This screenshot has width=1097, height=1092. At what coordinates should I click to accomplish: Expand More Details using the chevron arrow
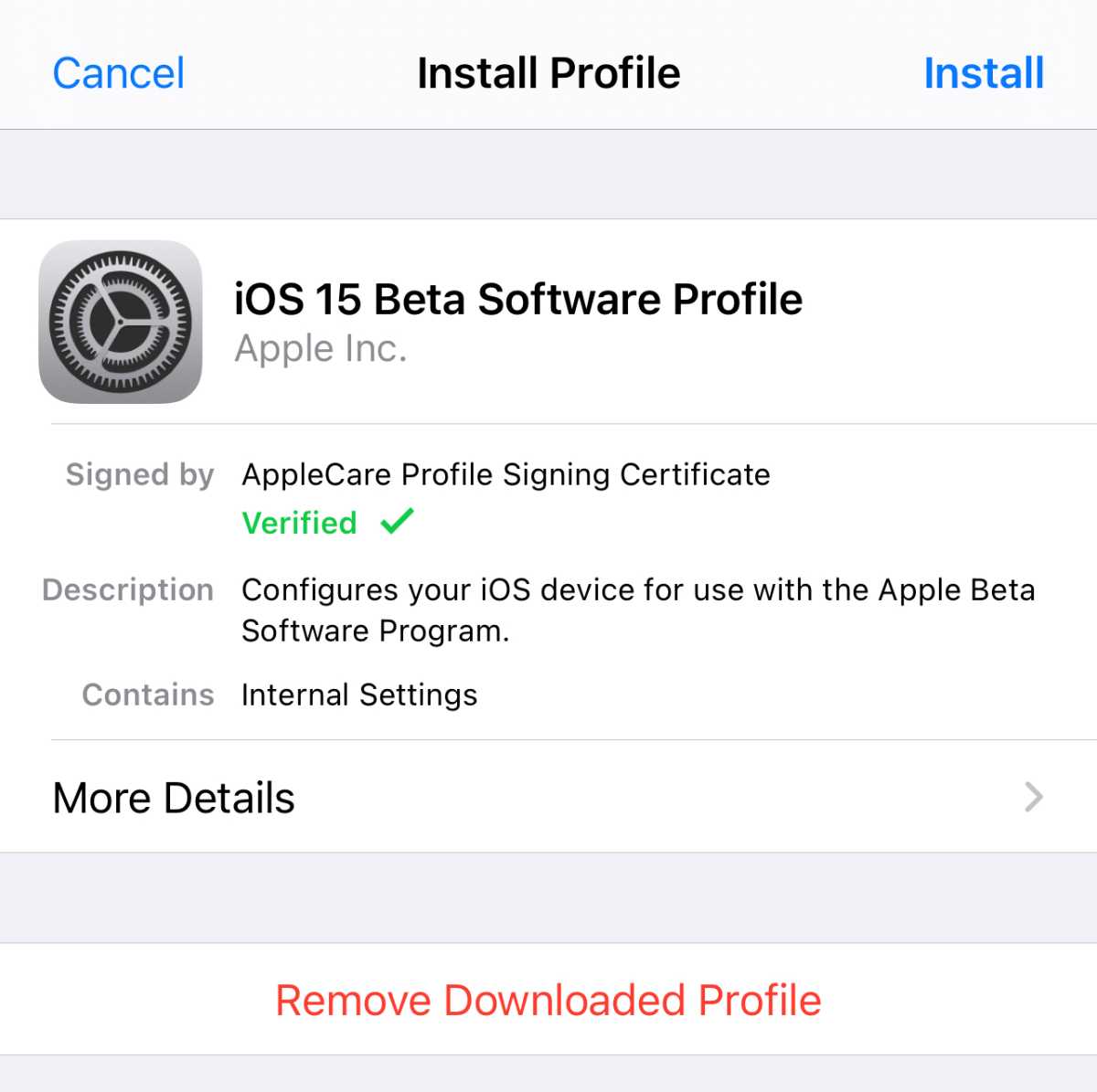(1034, 797)
